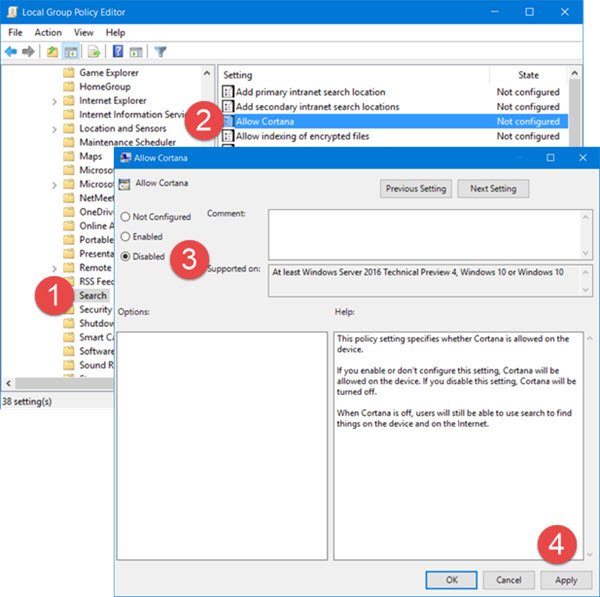Open the Action menu

[48, 32]
